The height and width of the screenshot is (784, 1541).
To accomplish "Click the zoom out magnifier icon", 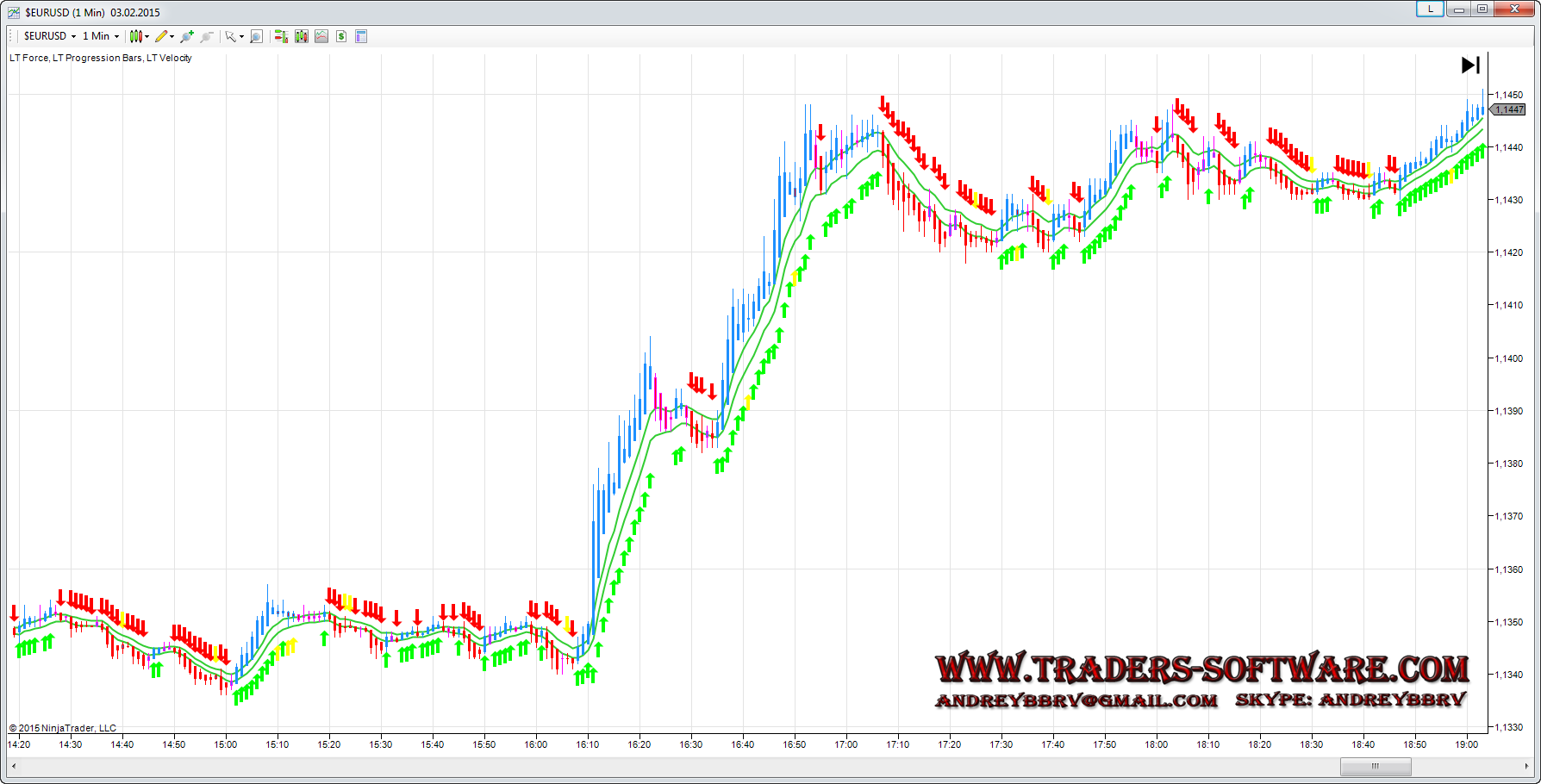I will [x=207, y=36].
